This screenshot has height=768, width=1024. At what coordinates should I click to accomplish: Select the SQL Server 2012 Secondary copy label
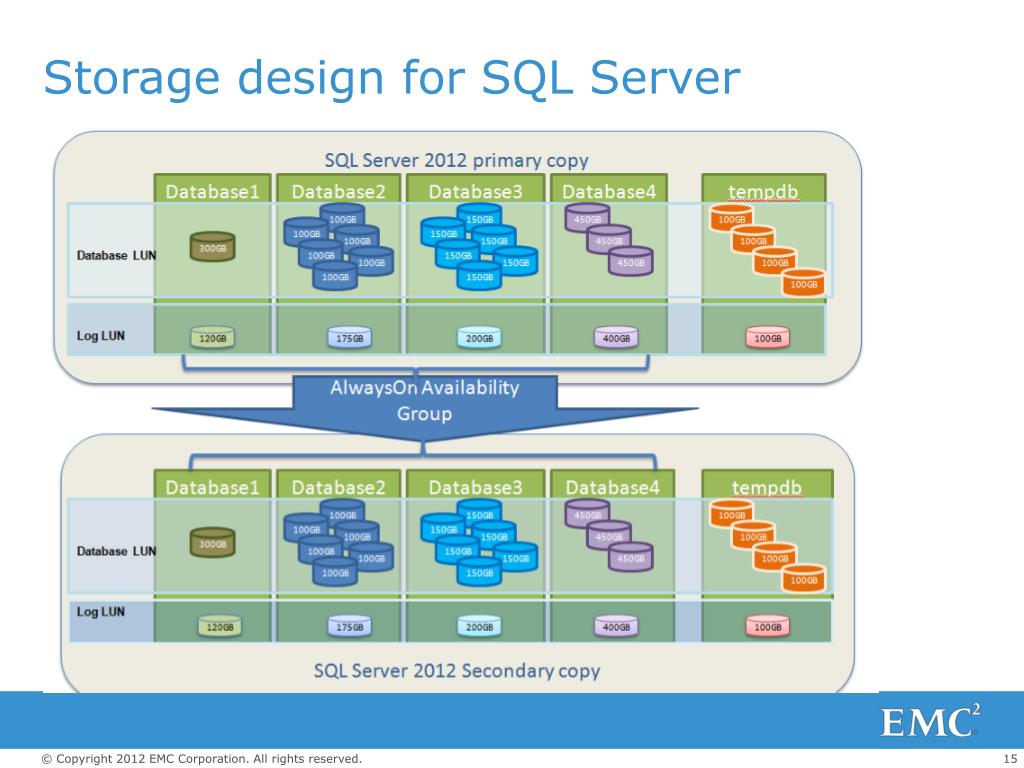[x=456, y=671]
